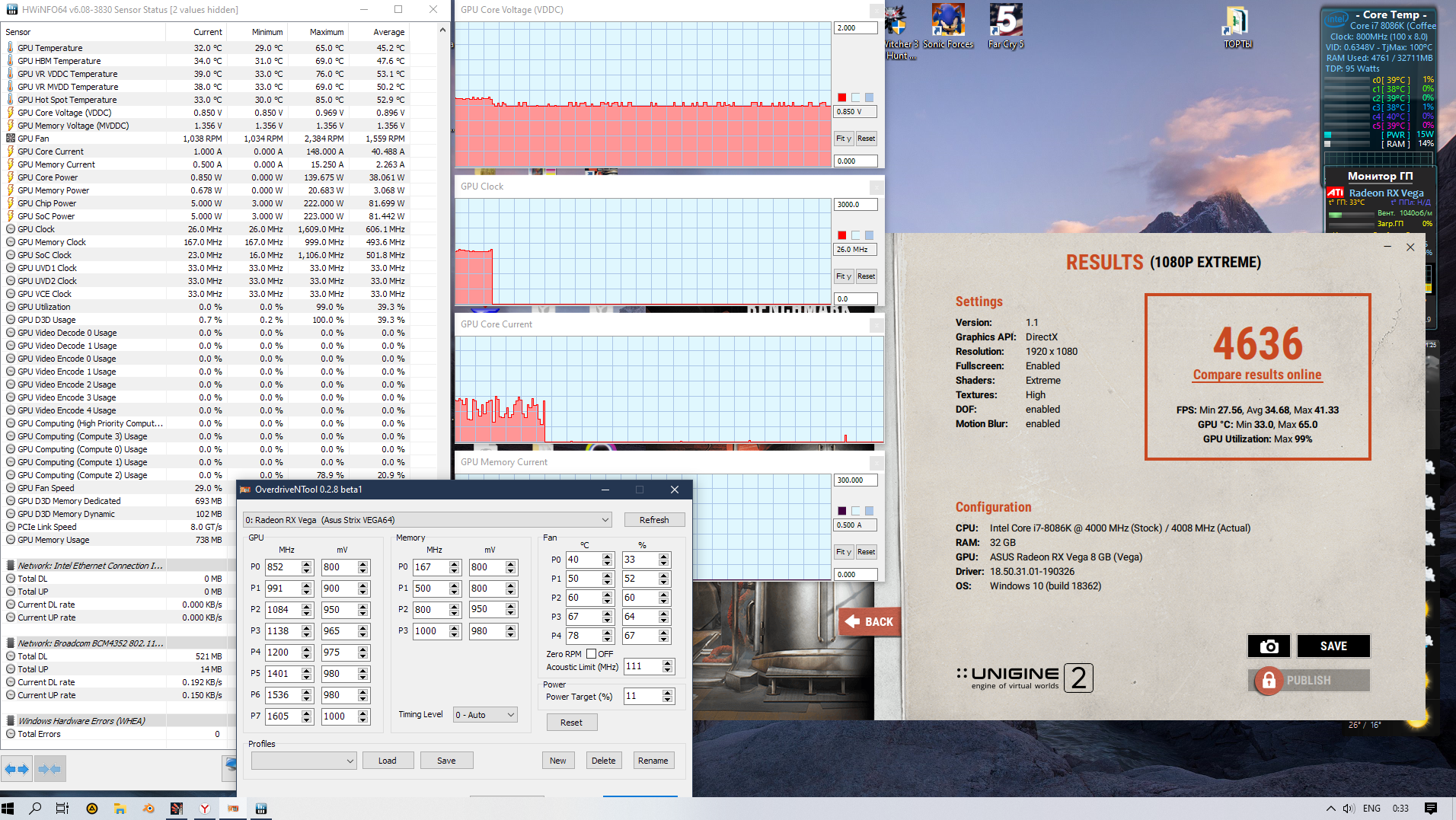The image size is (1456, 820).
Task: Click SAVE in the Results window
Action: coord(1333,646)
